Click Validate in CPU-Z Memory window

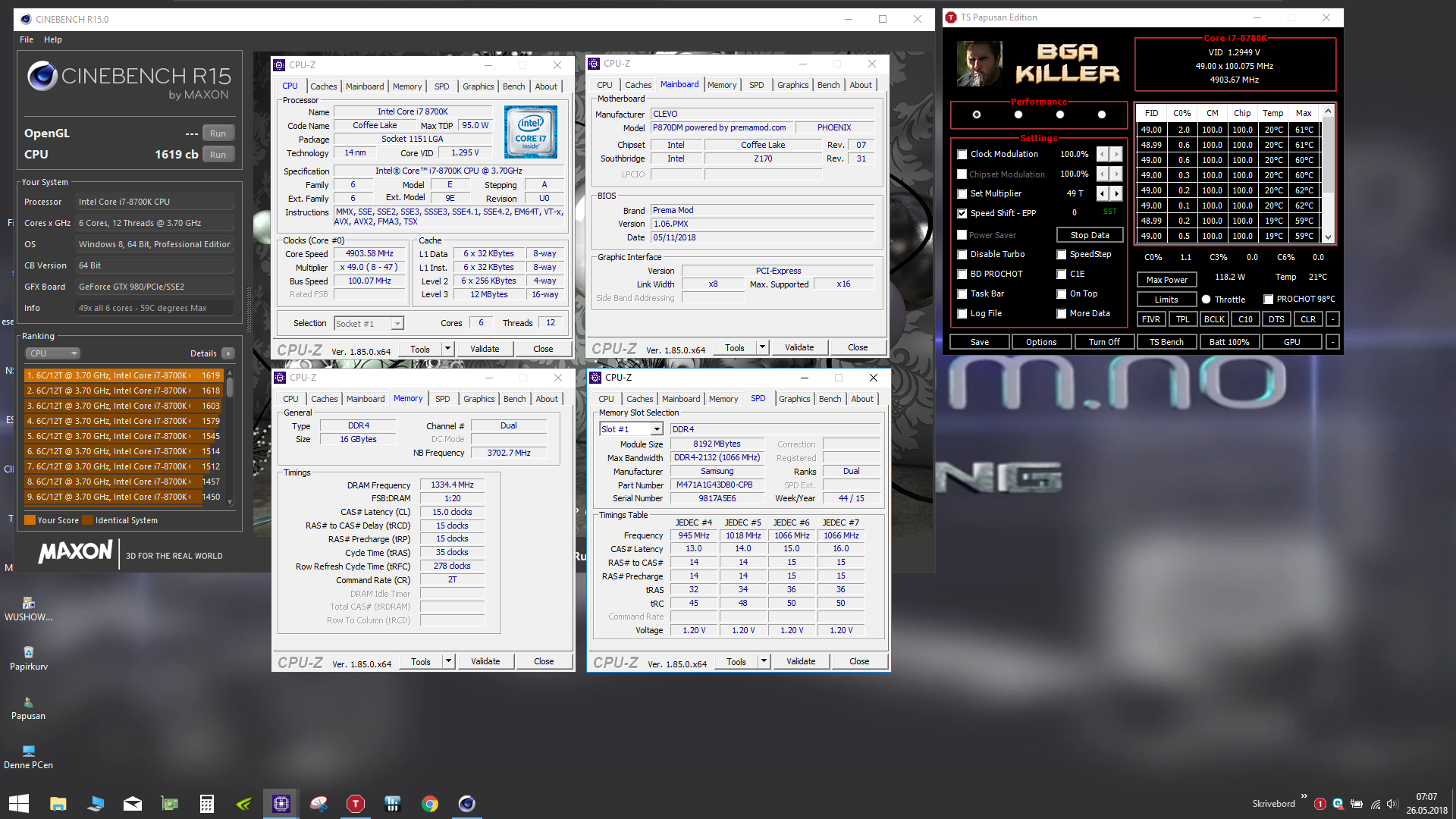485,661
